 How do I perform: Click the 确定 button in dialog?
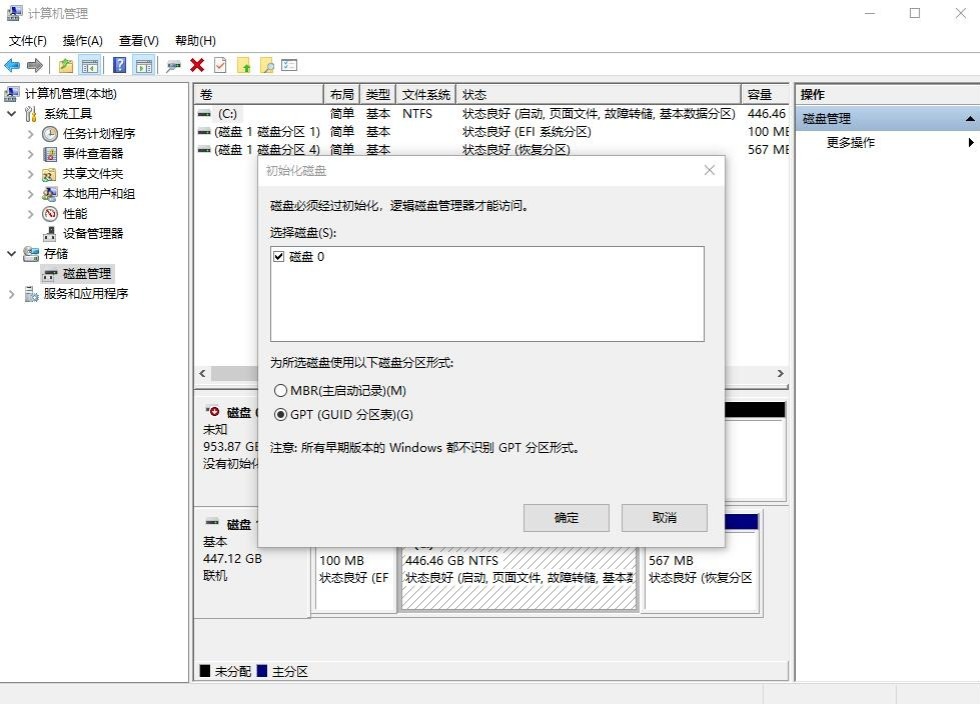[566, 518]
